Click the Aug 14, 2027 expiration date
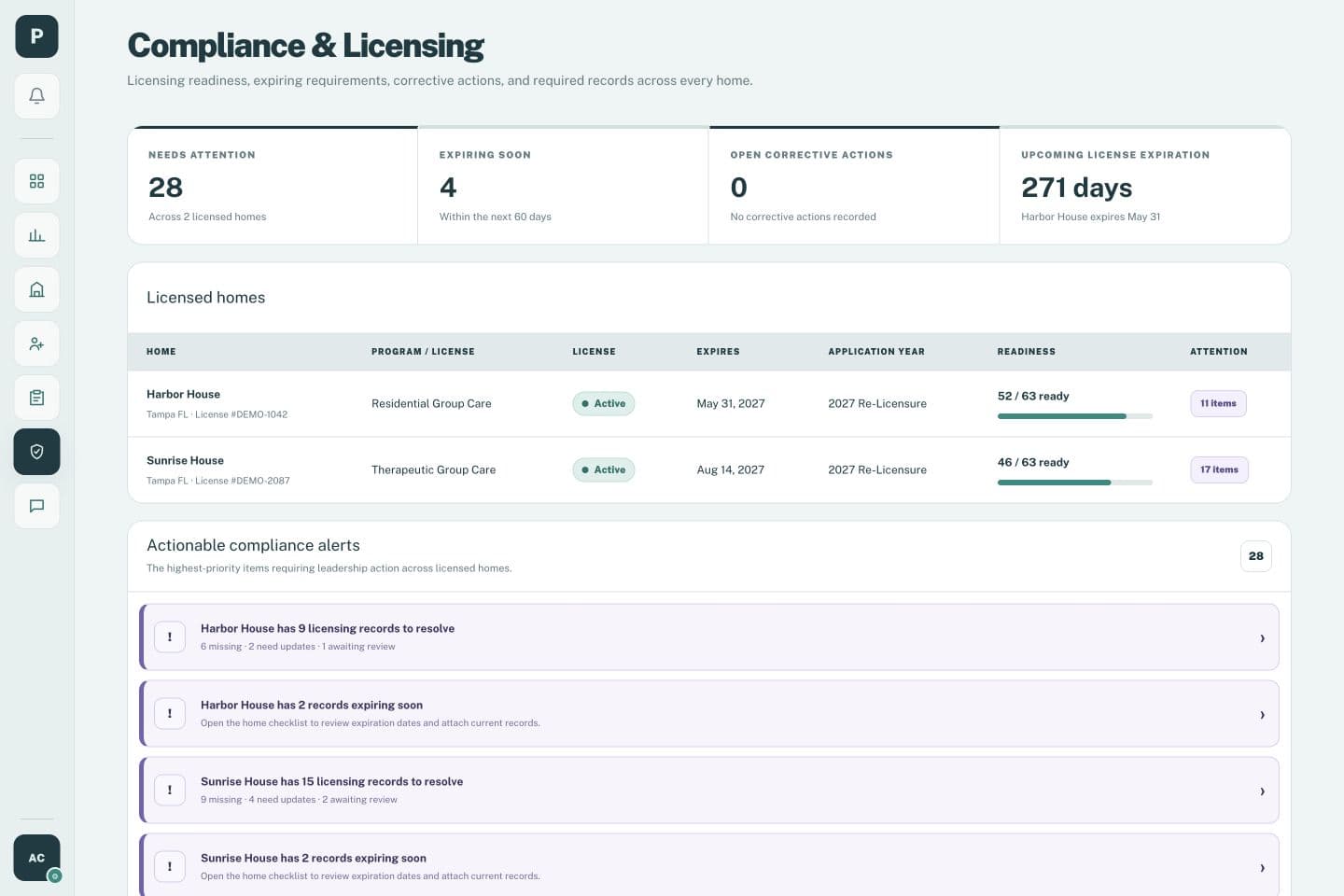 click(731, 469)
